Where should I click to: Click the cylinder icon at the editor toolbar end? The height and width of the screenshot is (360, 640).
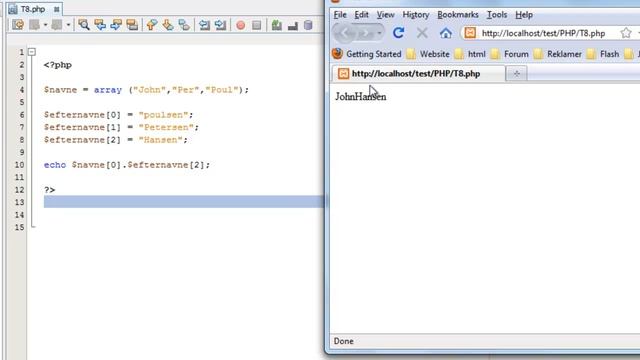308,25
